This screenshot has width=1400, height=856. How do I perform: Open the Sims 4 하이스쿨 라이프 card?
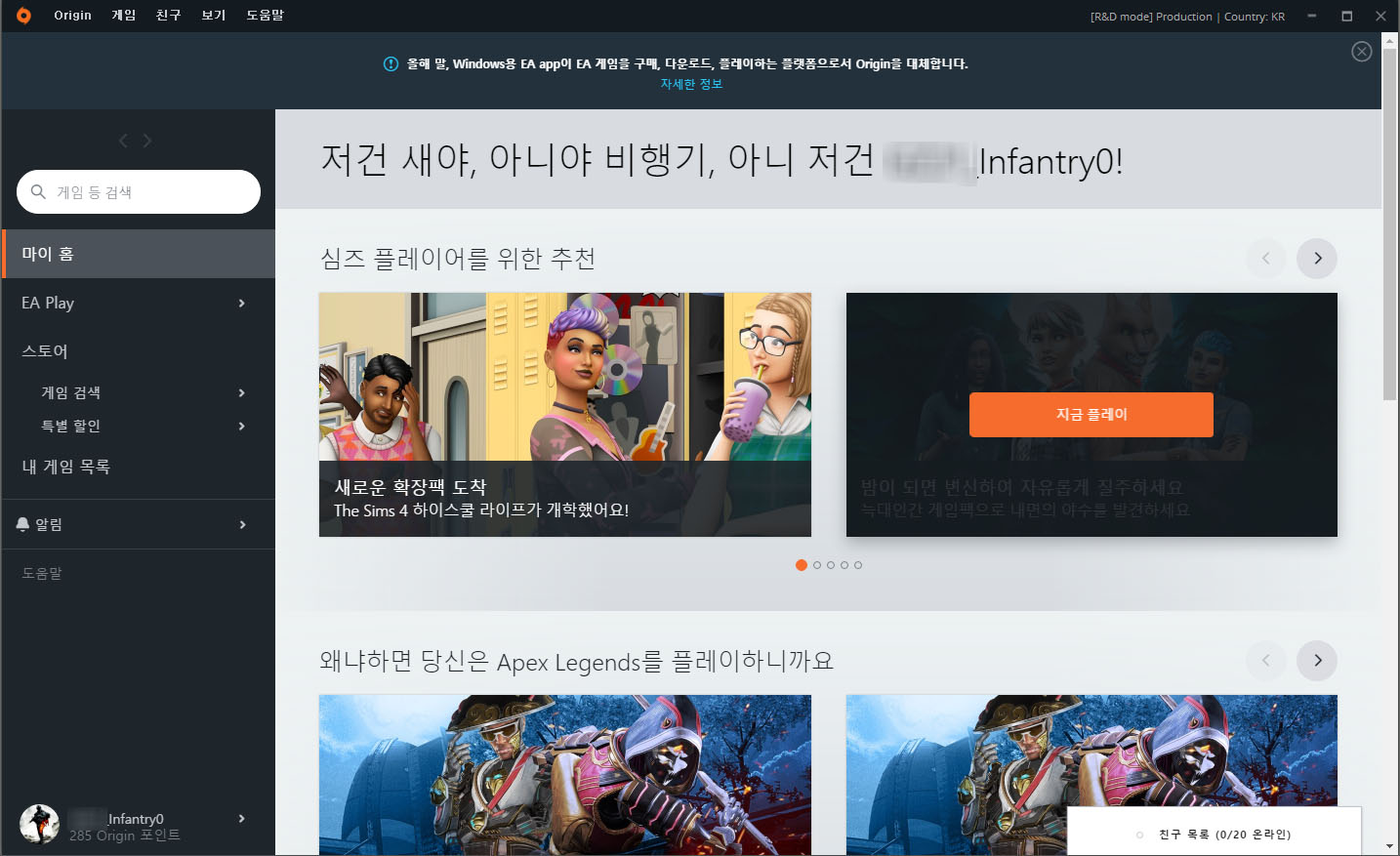pos(565,415)
